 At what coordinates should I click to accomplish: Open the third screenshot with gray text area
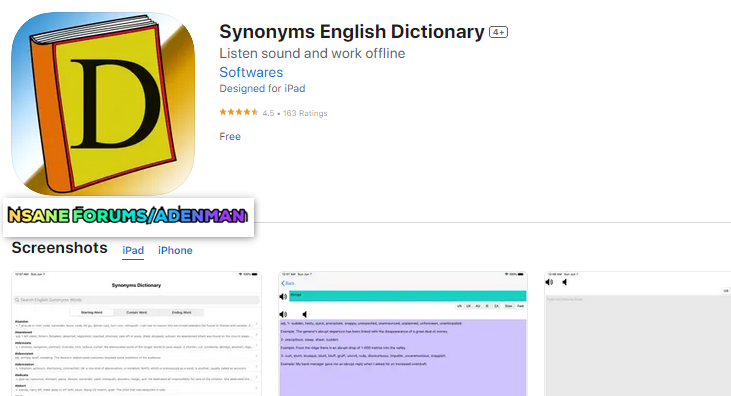[638, 334]
